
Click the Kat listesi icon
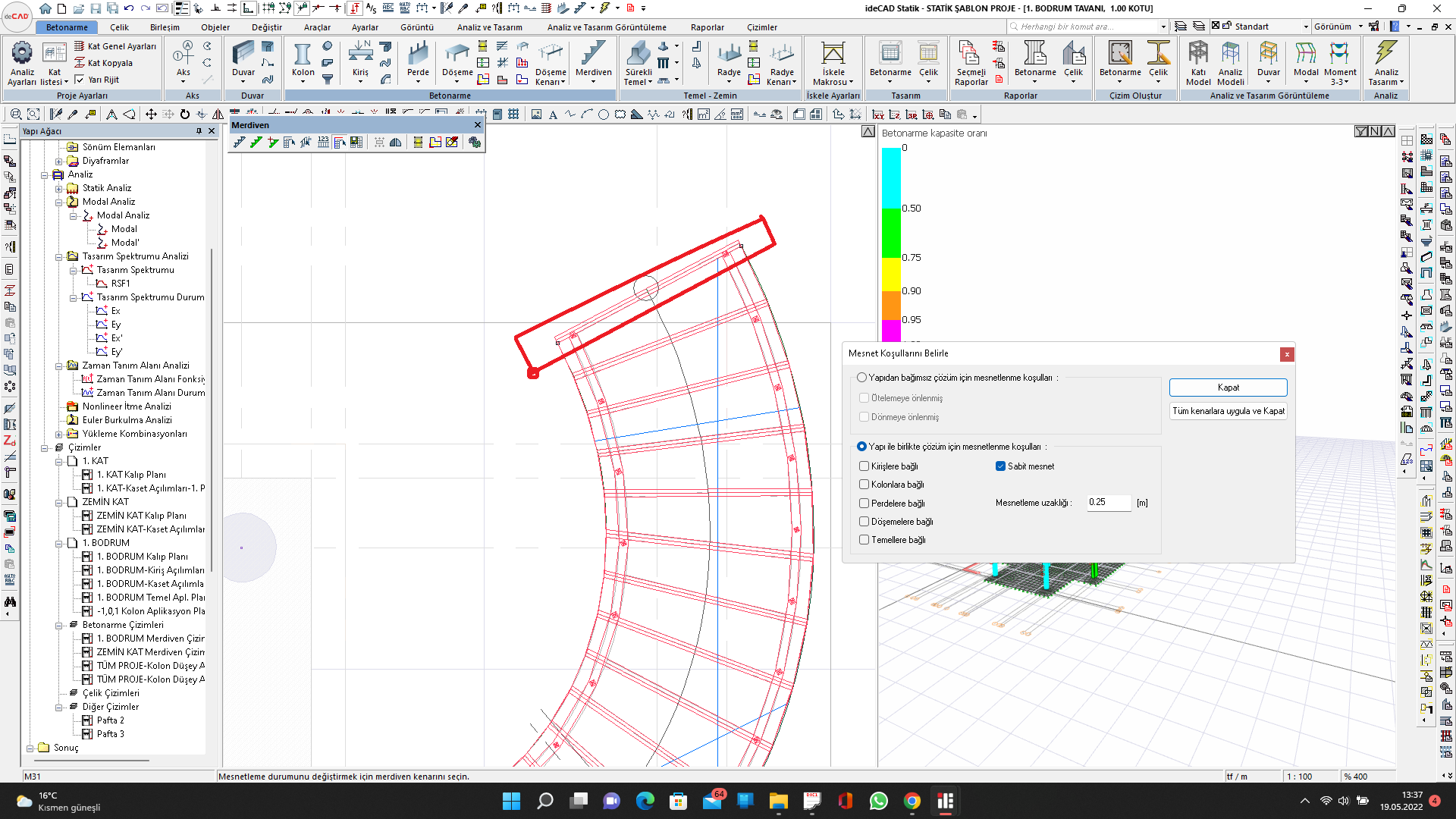54,62
